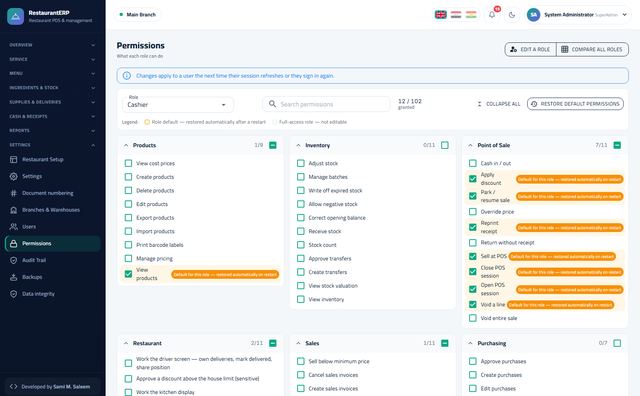This screenshot has height=396, width=640.
Task: Select the middle language flag
Action: click(456, 15)
